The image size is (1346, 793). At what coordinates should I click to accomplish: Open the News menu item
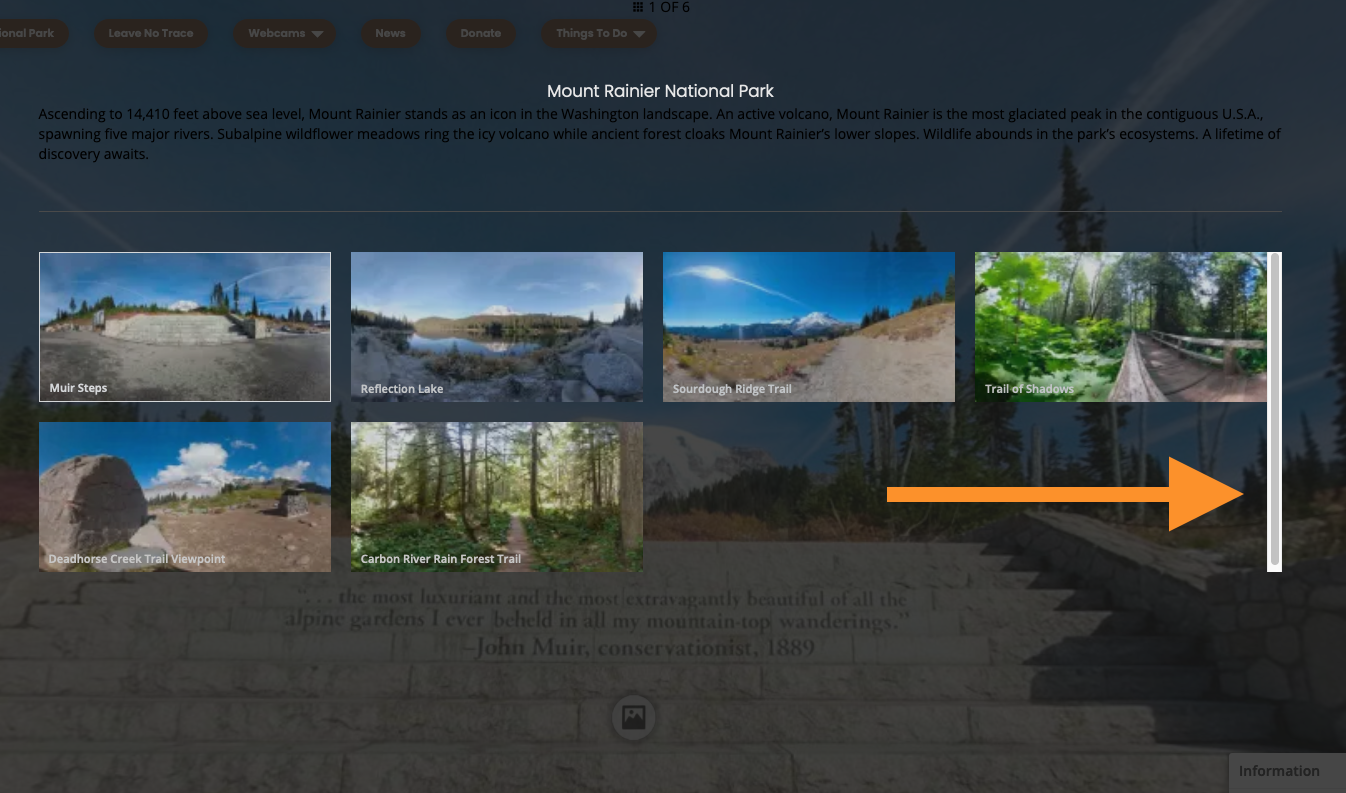coord(391,33)
